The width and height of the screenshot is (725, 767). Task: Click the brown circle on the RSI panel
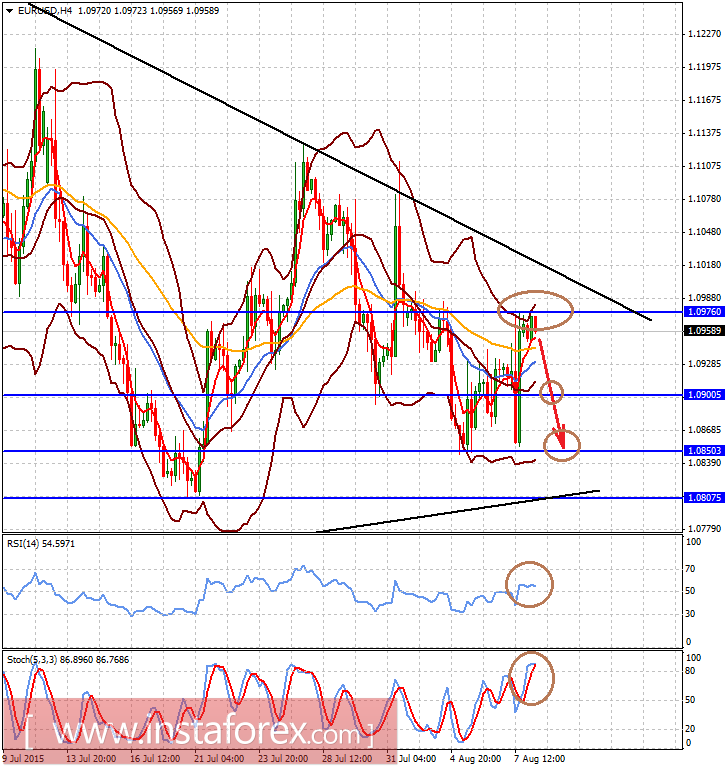coord(528,584)
